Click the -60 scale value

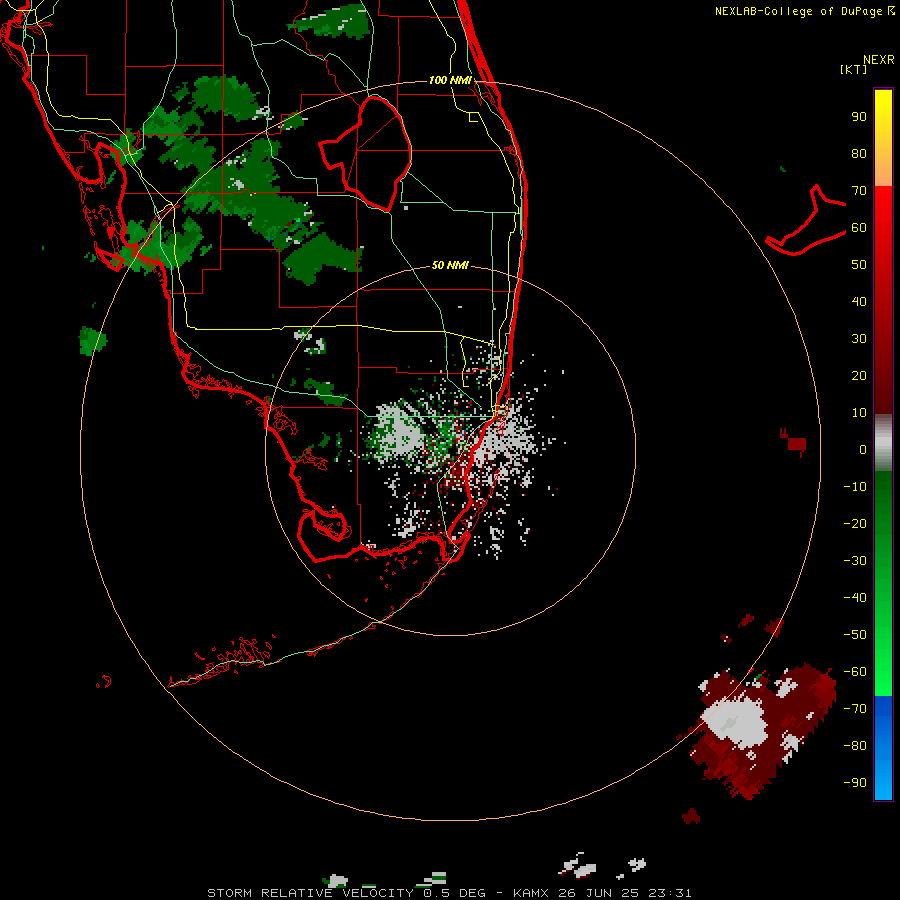point(855,672)
